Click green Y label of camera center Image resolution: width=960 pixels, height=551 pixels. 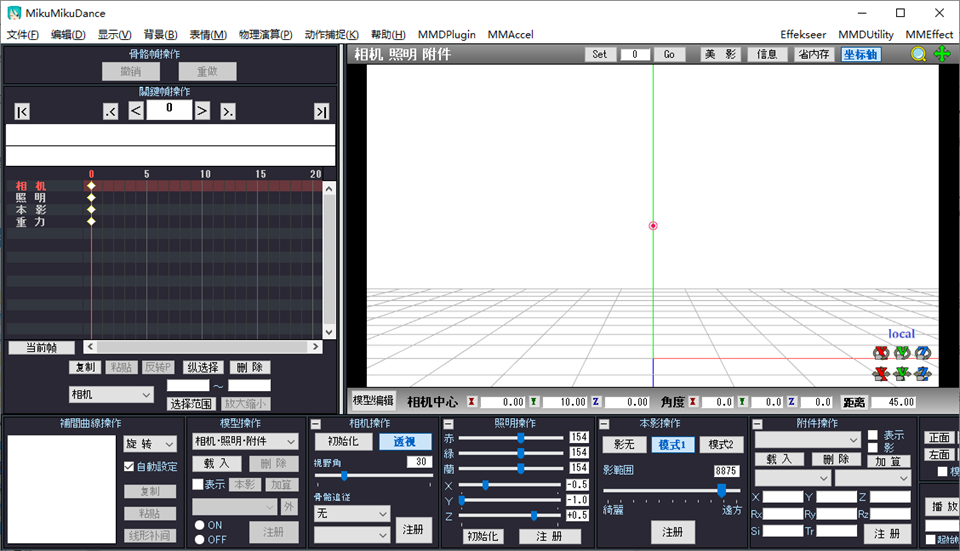click(x=534, y=402)
